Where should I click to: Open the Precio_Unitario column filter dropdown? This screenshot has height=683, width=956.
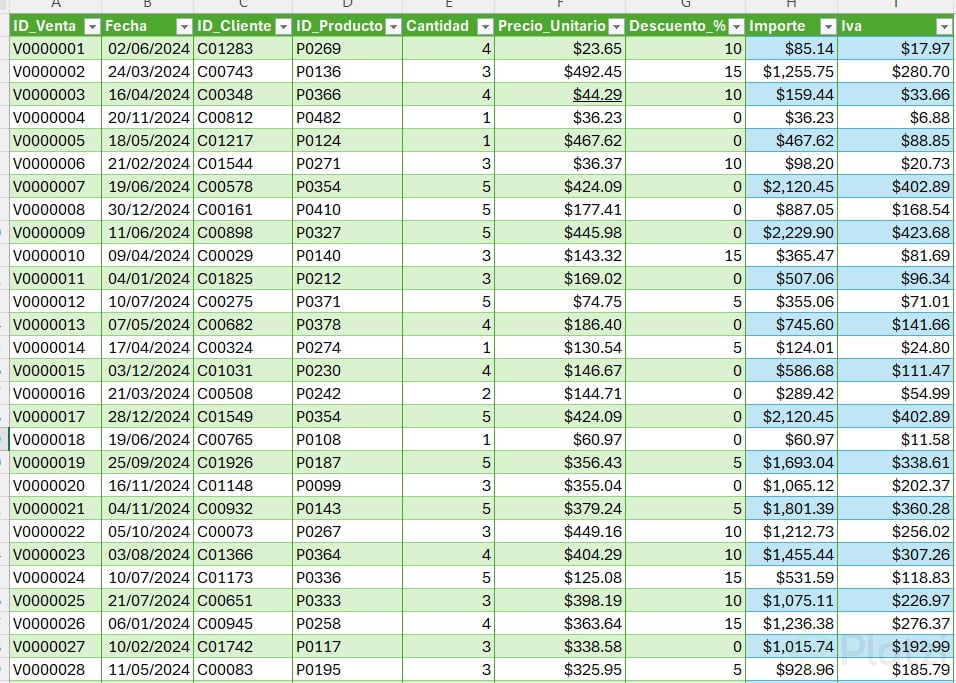pos(616,26)
